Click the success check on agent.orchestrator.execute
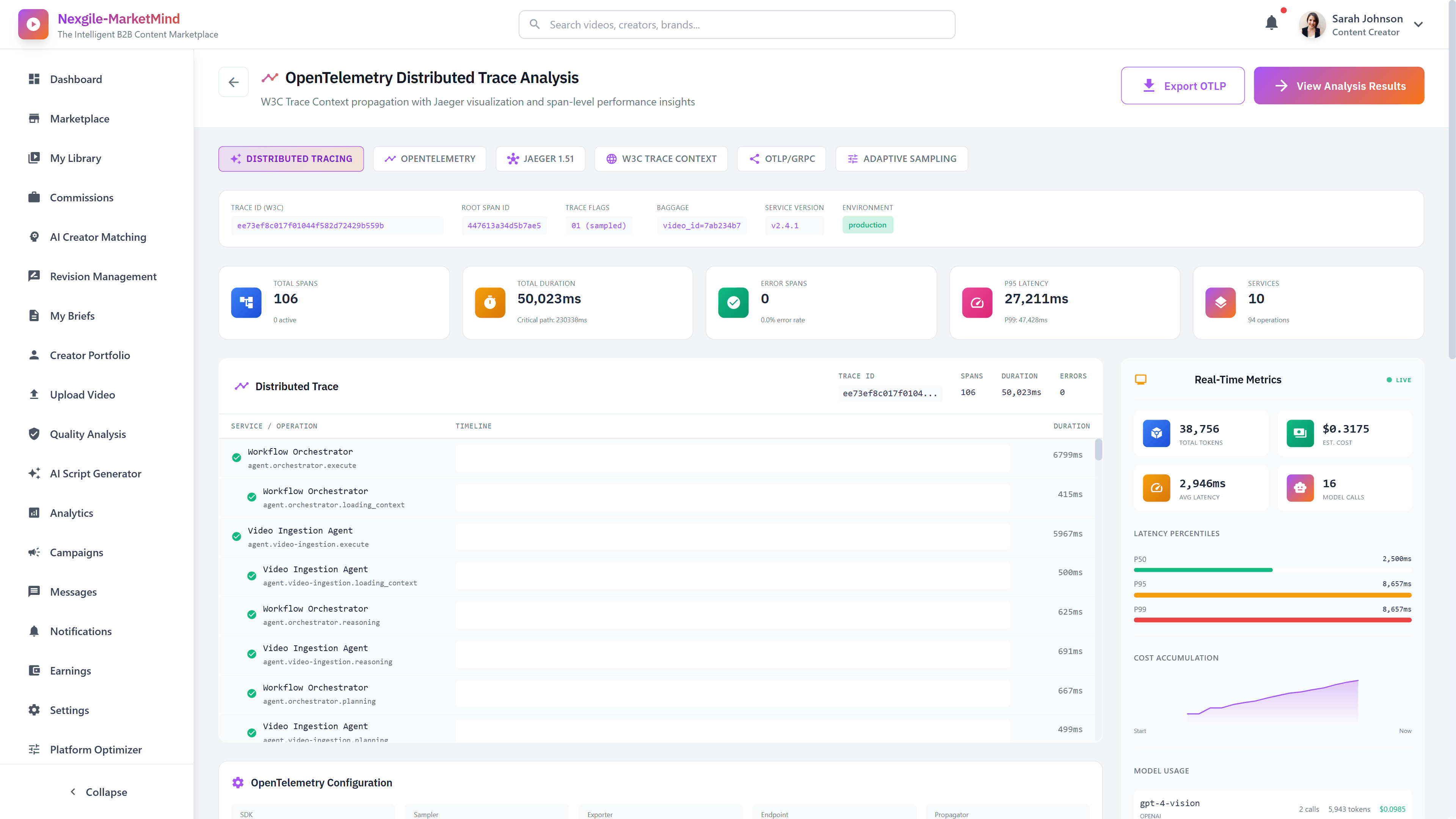 click(x=236, y=458)
